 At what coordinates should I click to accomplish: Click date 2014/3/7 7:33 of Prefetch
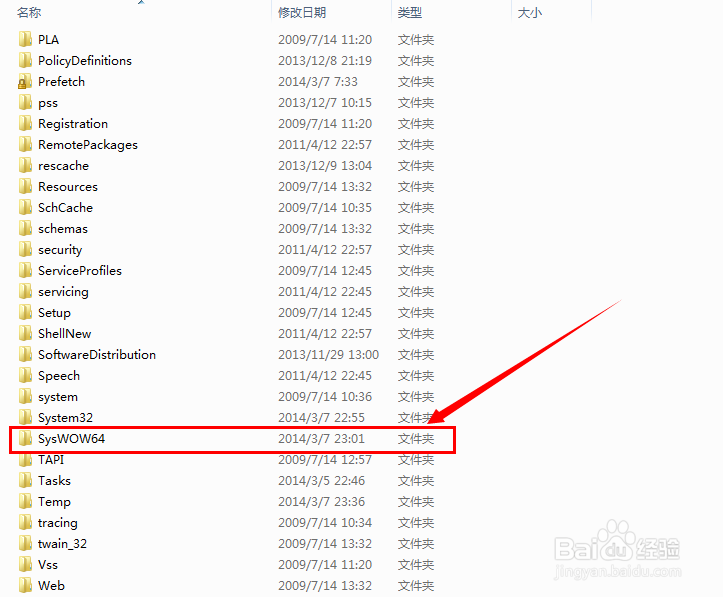pos(318,82)
